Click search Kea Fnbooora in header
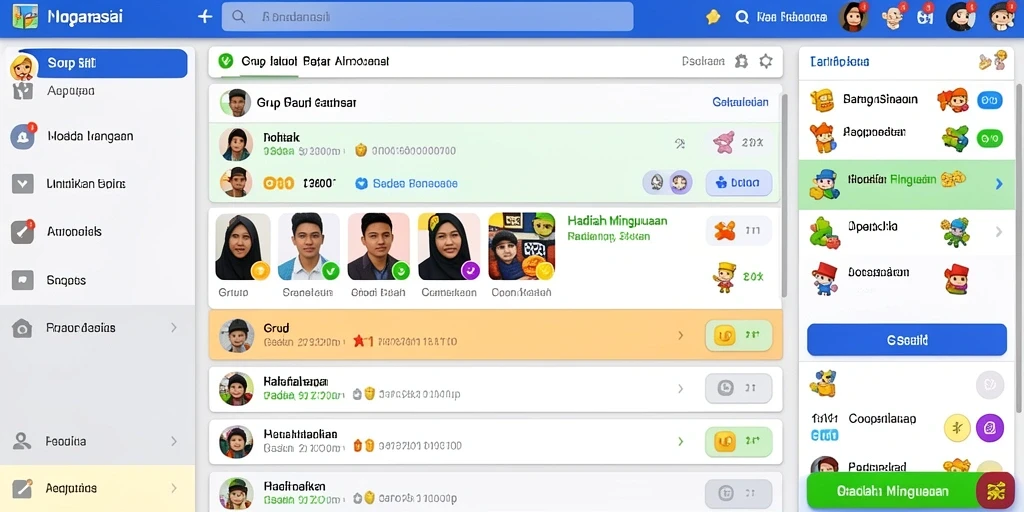Screen dimensions: 1024x512 (x=781, y=17)
